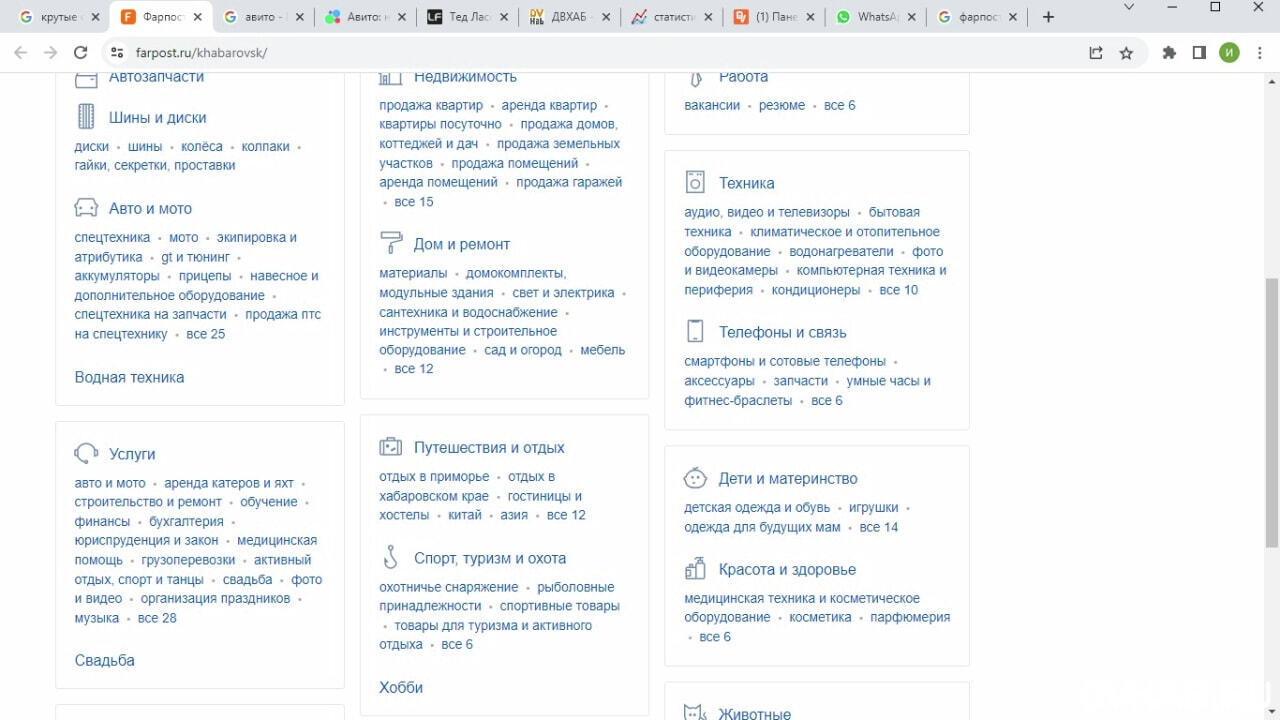Image resolution: width=1280 pixels, height=720 pixels.
Task: Open the продажа гаражей link
Action: click(x=569, y=182)
